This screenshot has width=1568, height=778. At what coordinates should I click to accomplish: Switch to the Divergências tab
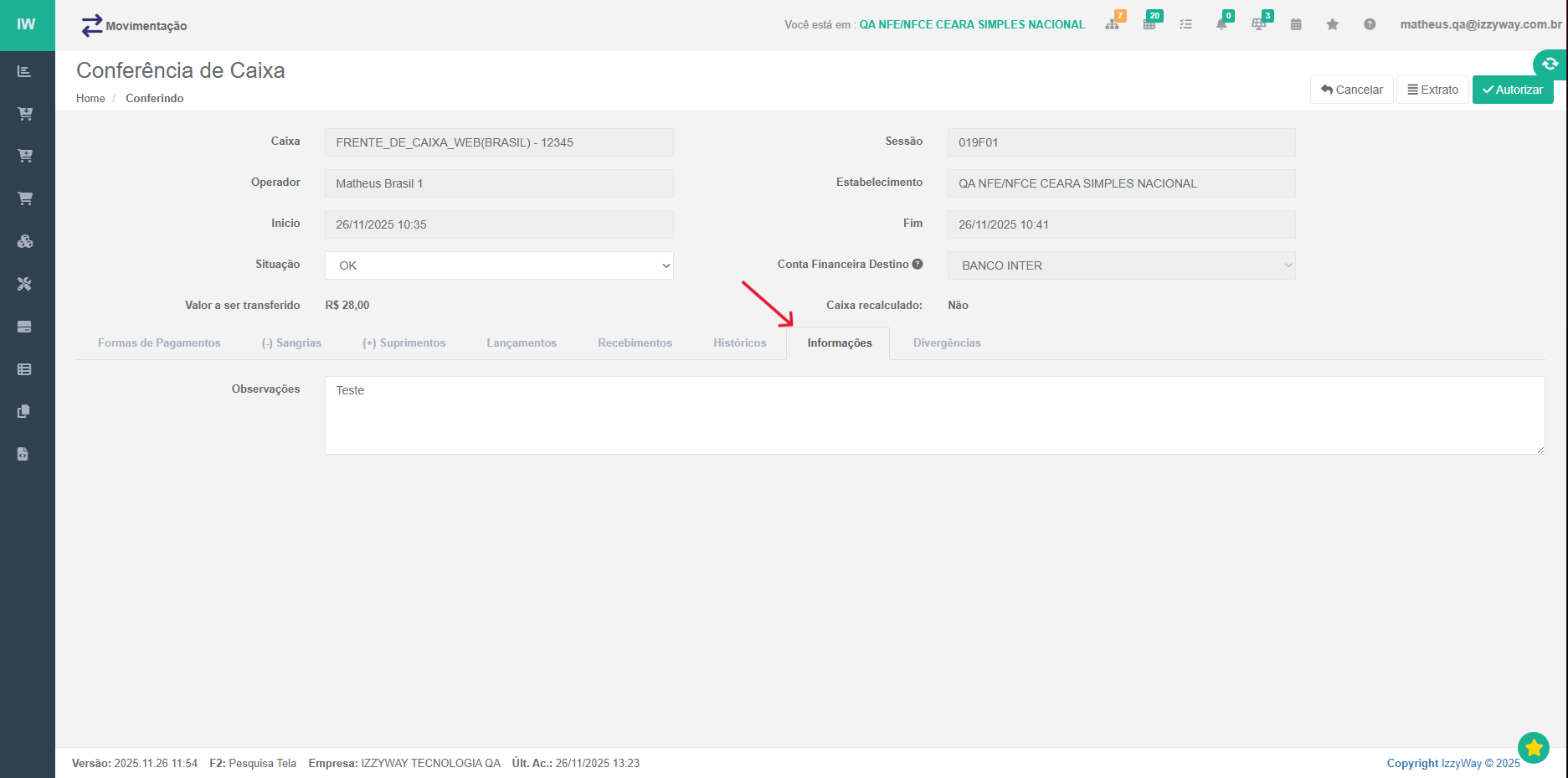coord(946,343)
